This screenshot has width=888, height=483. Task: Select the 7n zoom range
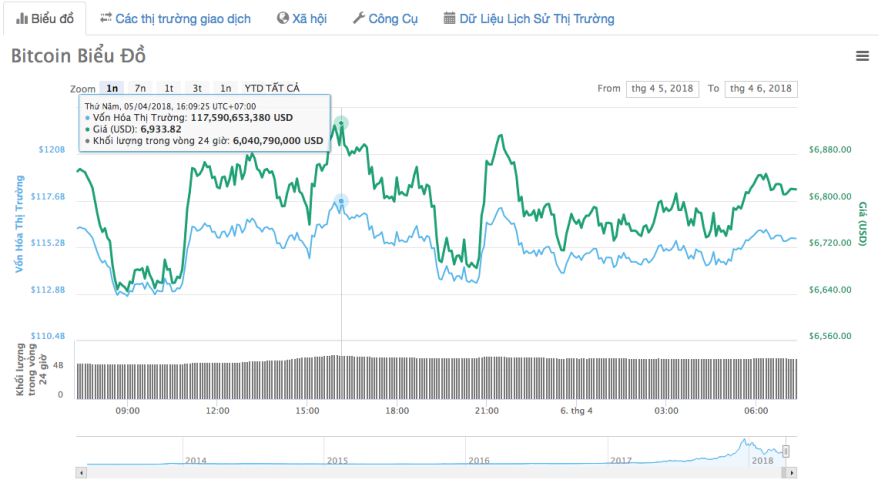click(x=140, y=88)
